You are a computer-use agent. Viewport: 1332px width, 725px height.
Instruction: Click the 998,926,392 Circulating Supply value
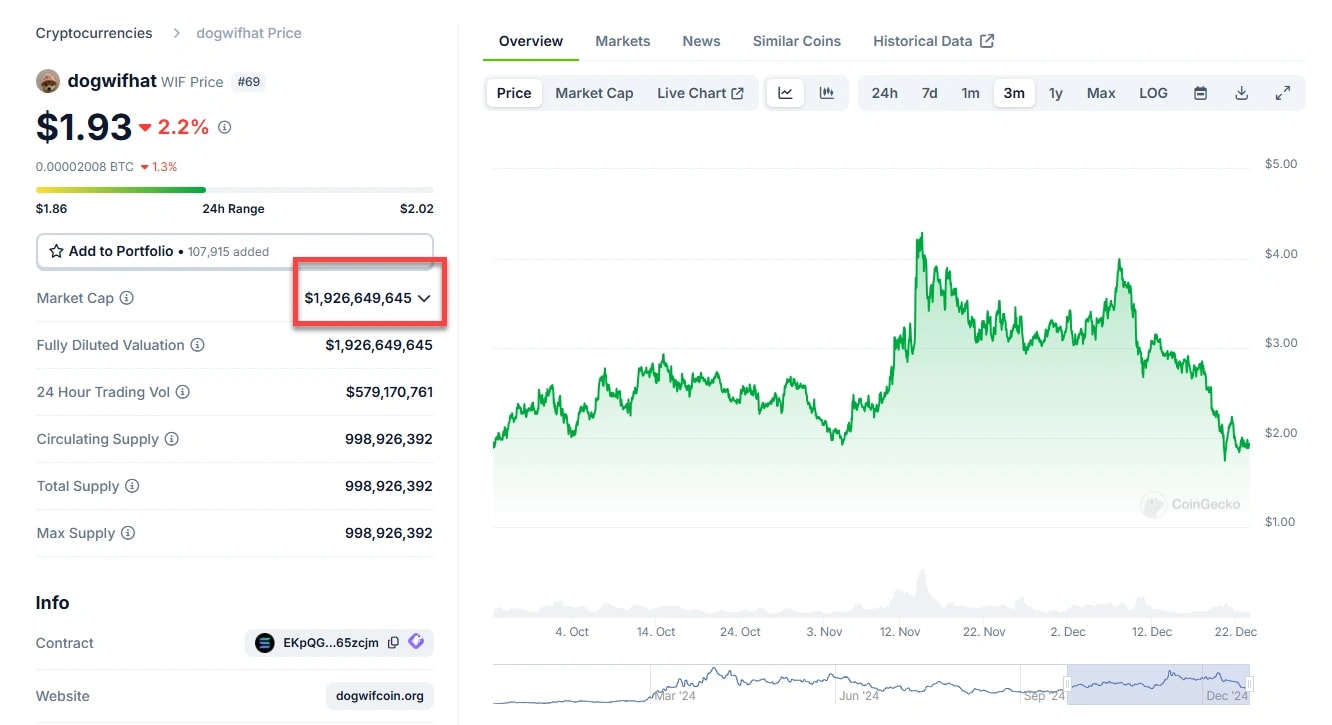(389, 439)
